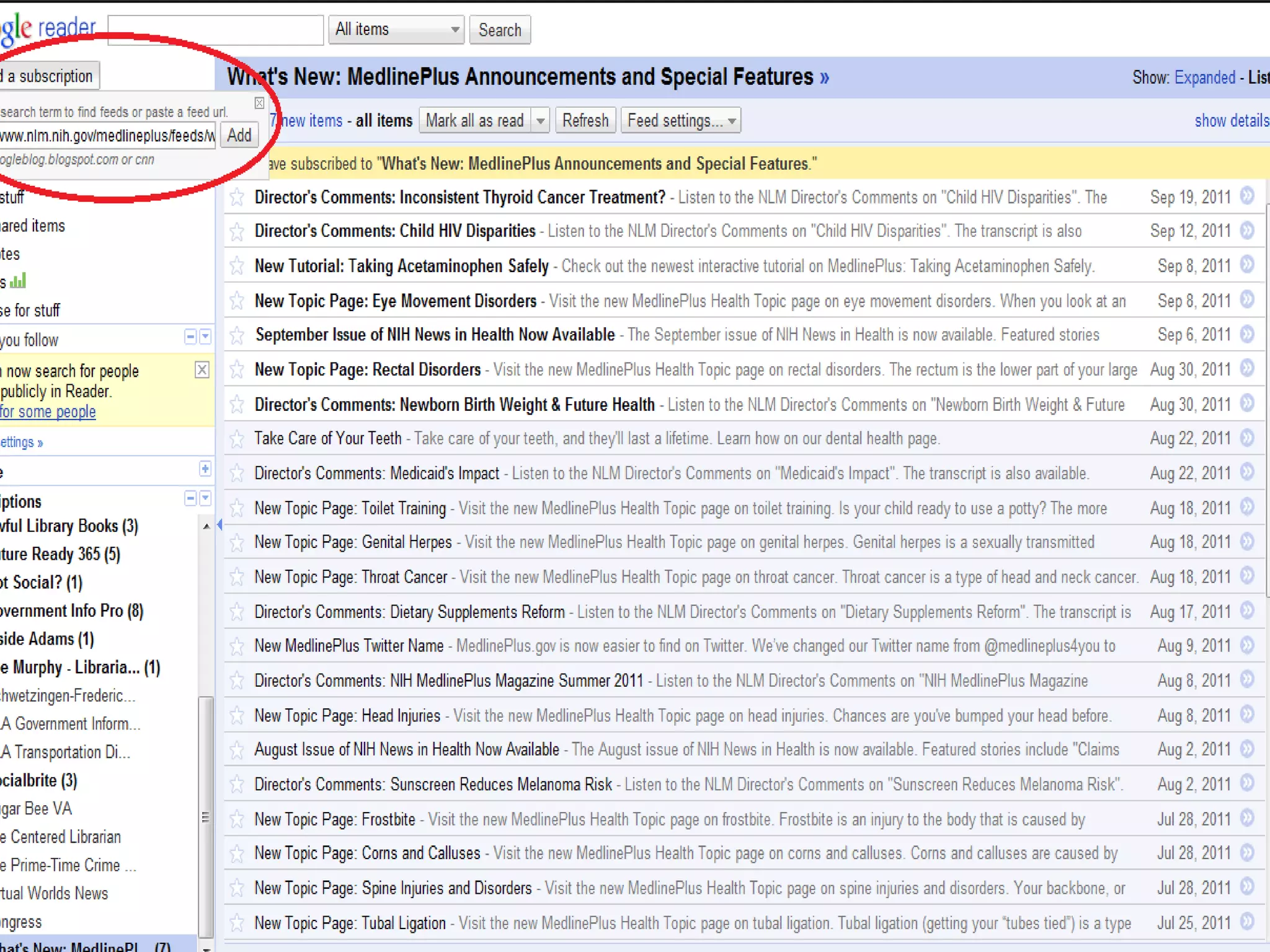Collapse the people you follow section

click(x=190, y=337)
